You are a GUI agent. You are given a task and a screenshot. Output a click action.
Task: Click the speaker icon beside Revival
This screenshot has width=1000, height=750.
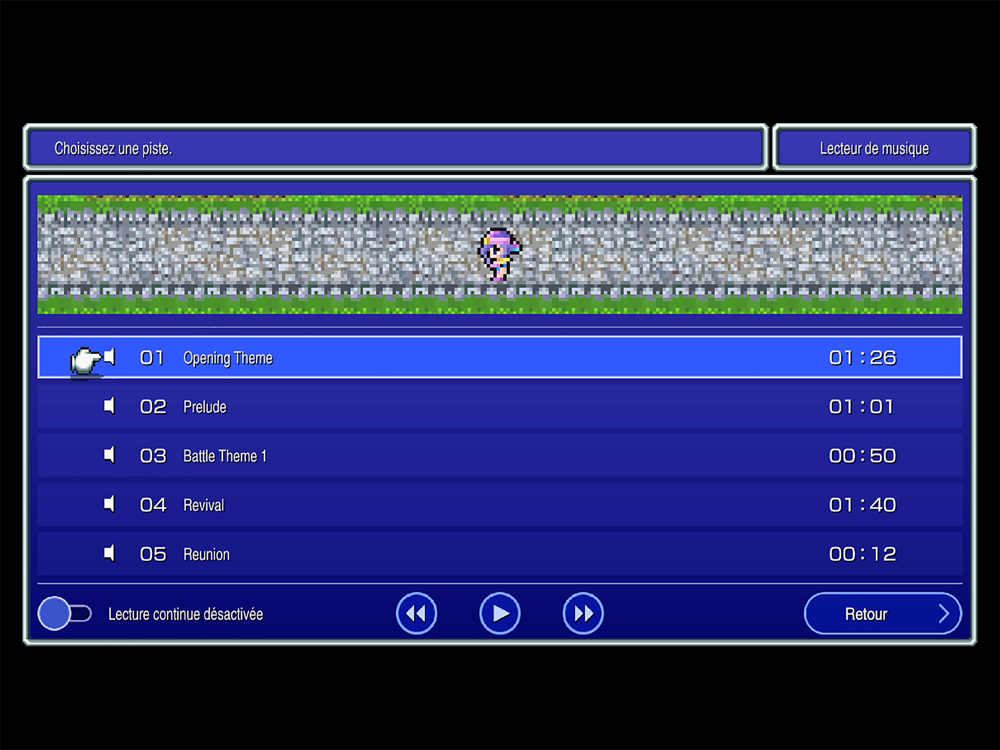pyautogui.click(x=110, y=504)
